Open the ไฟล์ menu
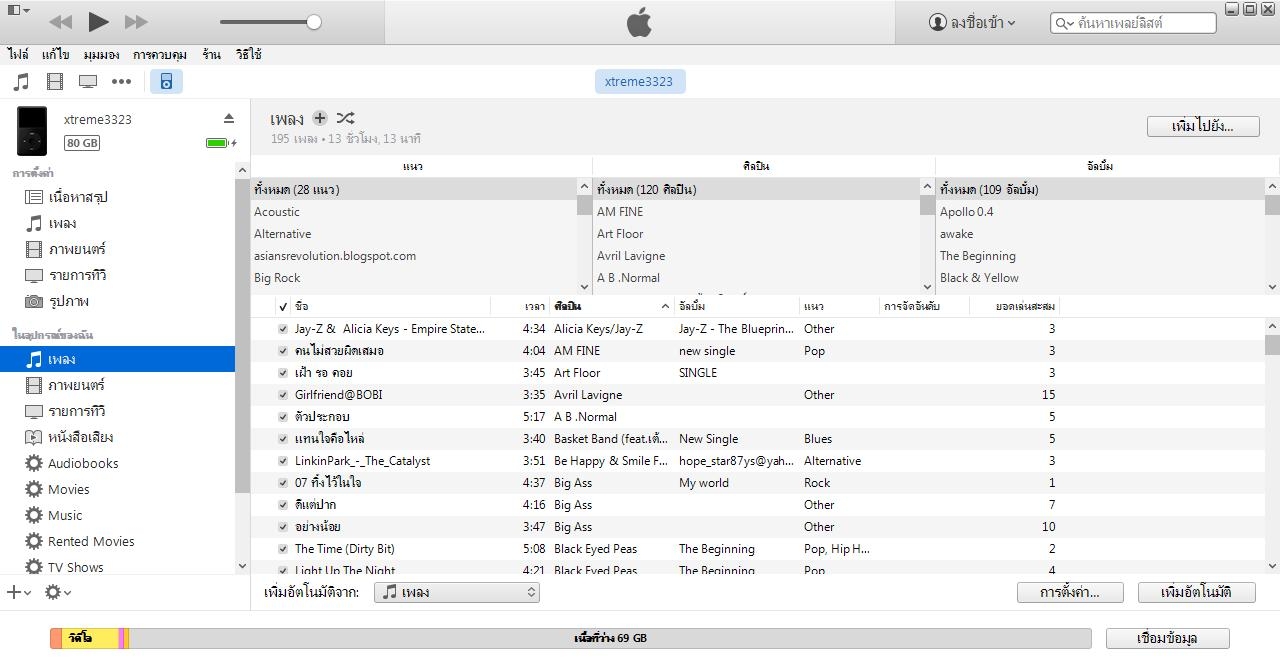 (x=18, y=54)
